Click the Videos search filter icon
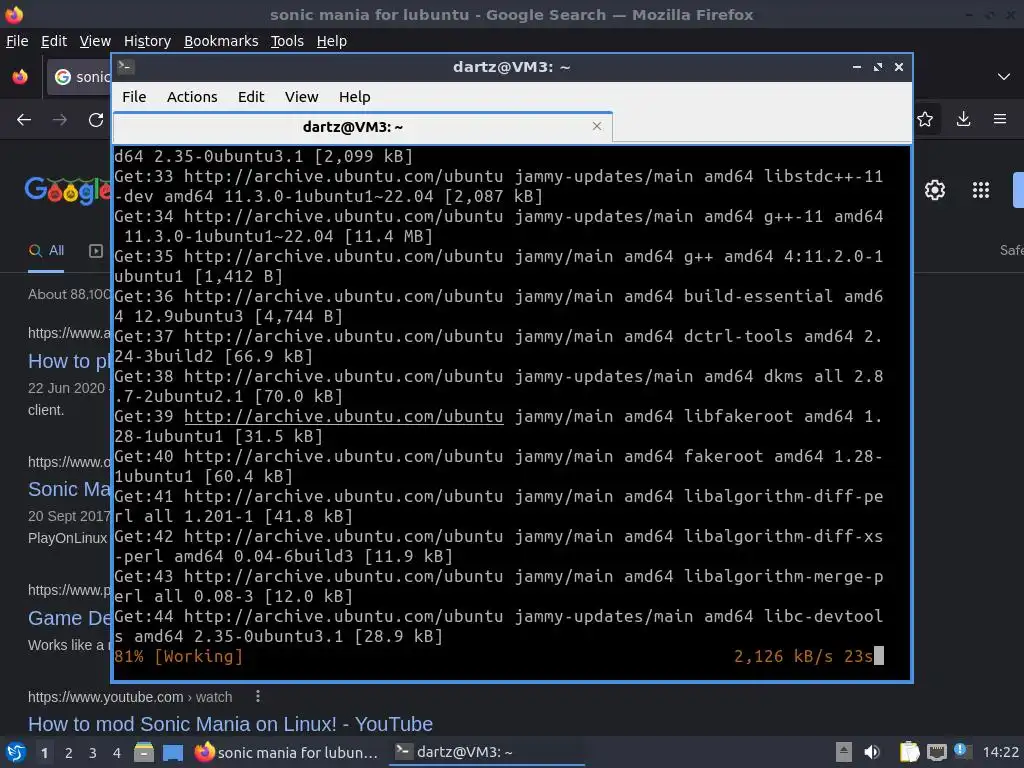The height and width of the screenshot is (768, 1024). coord(96,251)
